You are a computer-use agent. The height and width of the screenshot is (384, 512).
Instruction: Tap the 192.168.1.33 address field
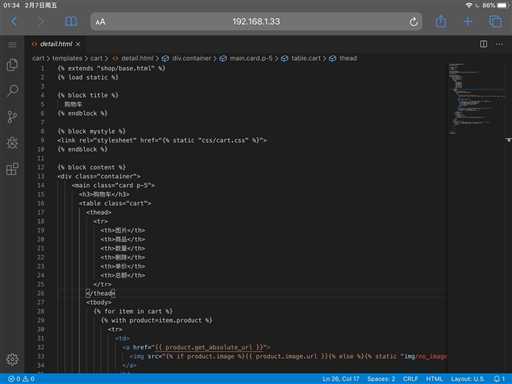pyautogui.click(x=256, y=22)
